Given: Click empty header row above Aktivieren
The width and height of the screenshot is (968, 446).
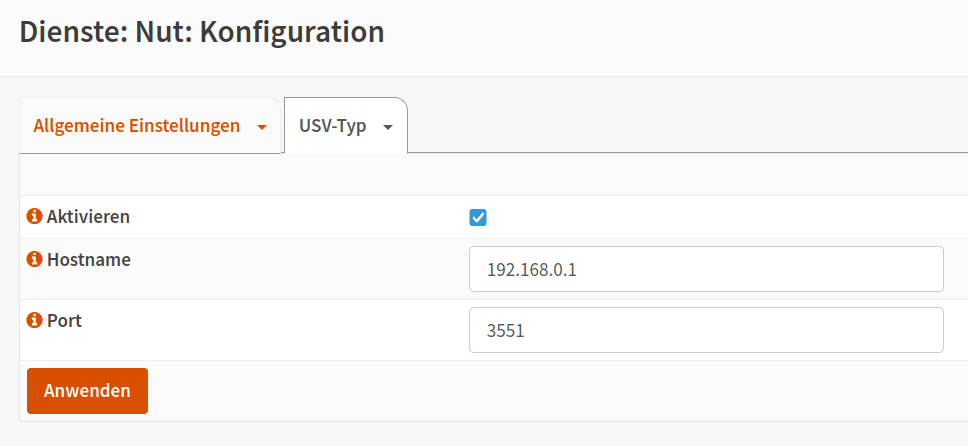Looking at the screenshot, I should [494, 174].
